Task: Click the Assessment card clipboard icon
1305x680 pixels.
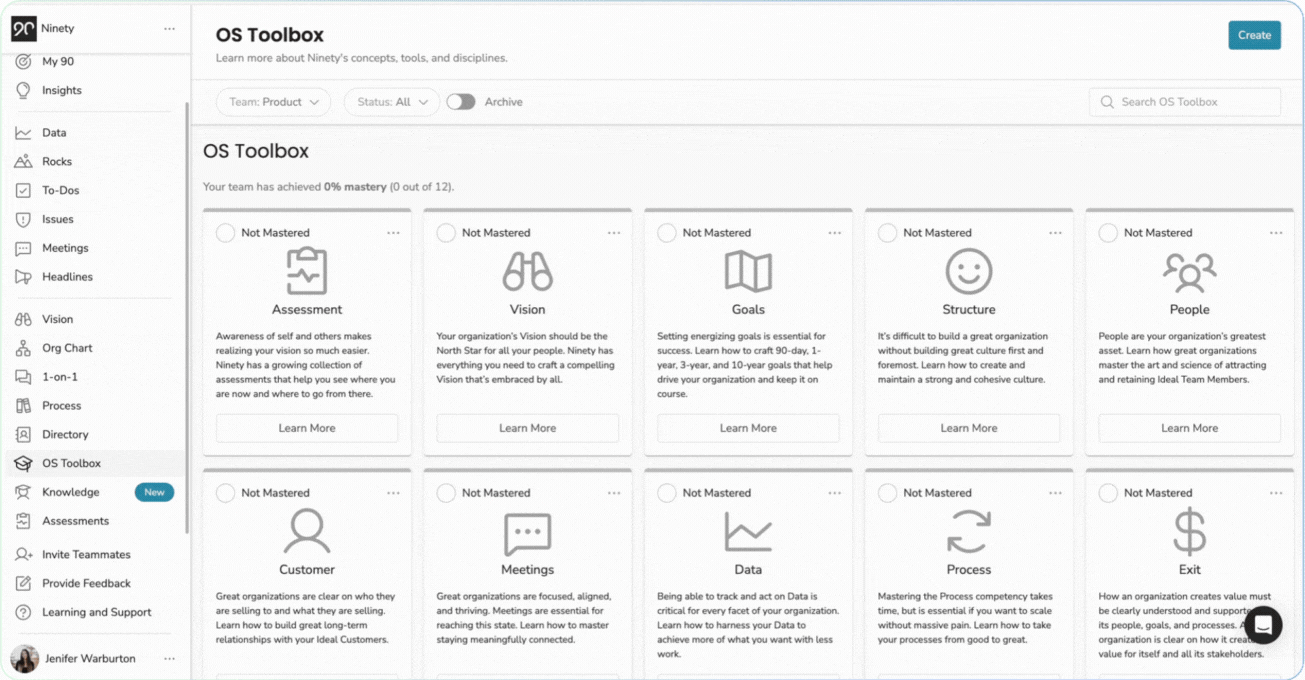Action: (307, 271)
